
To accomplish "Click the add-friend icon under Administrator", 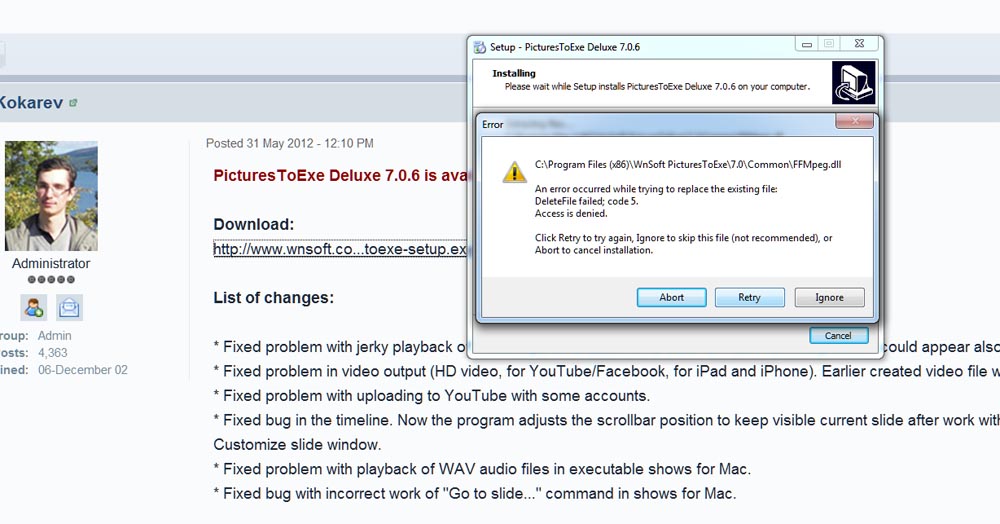I will point(34,306).
